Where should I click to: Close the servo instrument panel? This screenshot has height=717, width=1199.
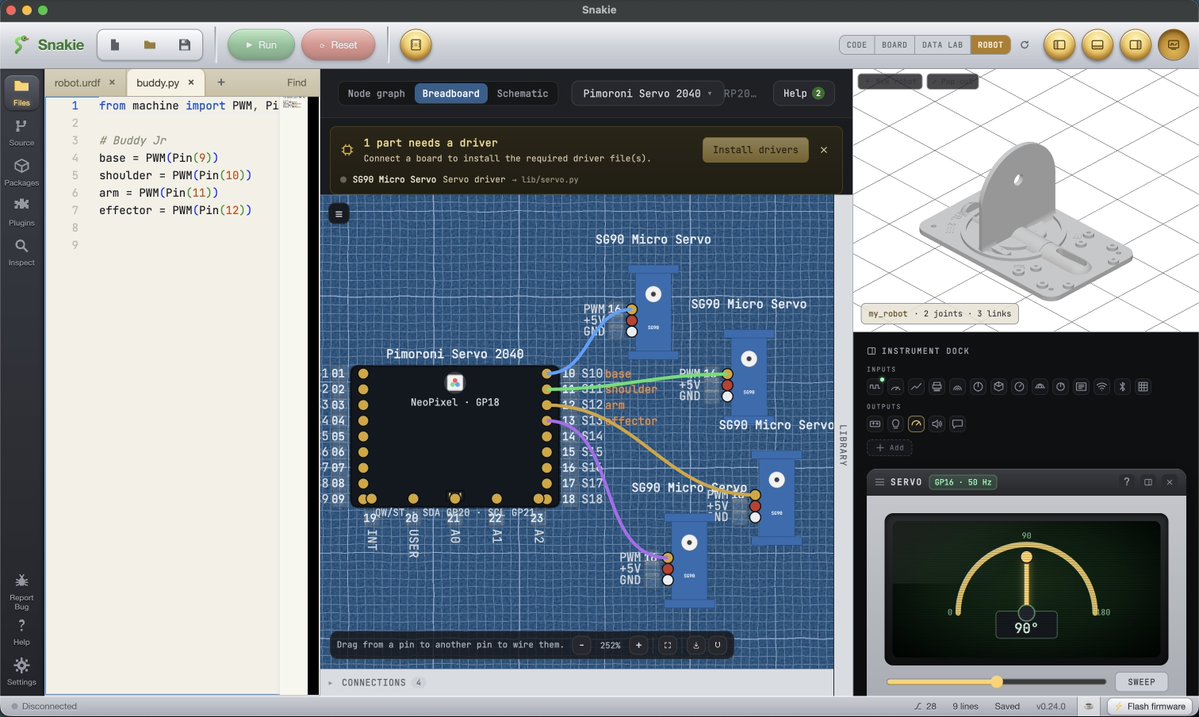coord(1169,482)
